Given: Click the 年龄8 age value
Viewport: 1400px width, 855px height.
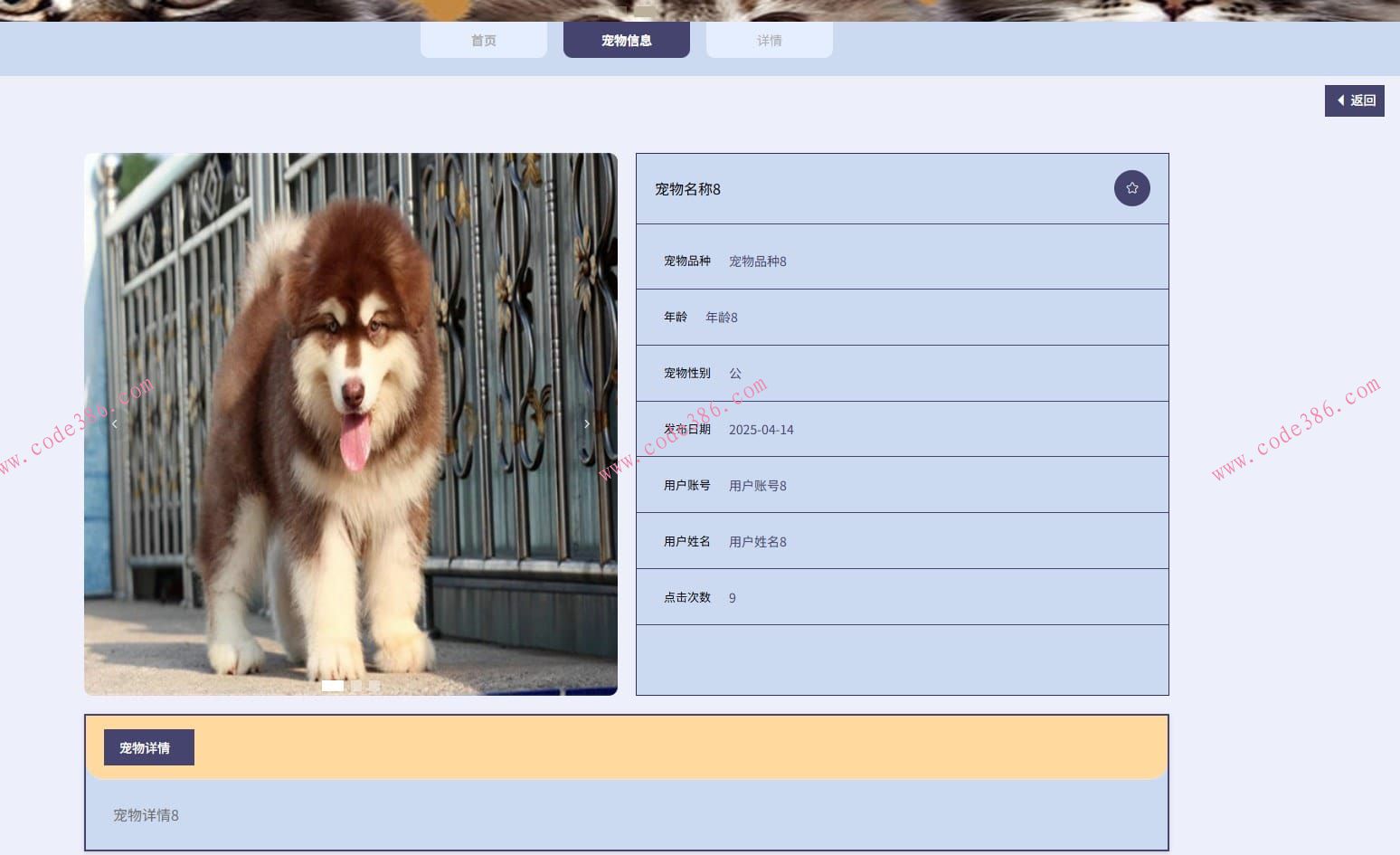Looking at the screenshot, I should pos(721,318).
